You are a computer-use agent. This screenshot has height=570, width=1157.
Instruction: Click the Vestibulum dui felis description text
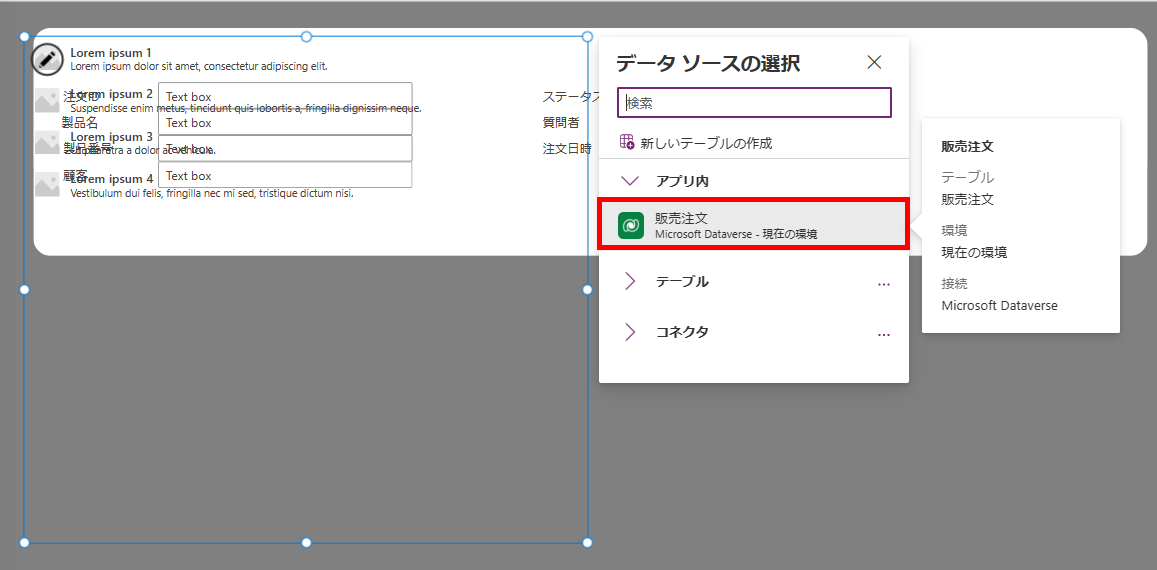click(x=212, y=193)
